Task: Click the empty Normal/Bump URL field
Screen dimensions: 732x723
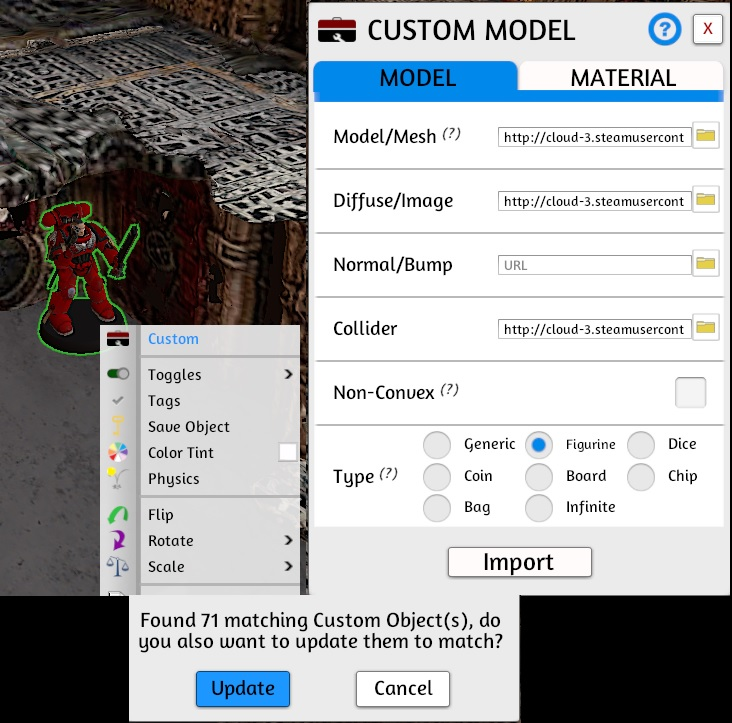Action: pyautogui.click(x=594, y=265)
